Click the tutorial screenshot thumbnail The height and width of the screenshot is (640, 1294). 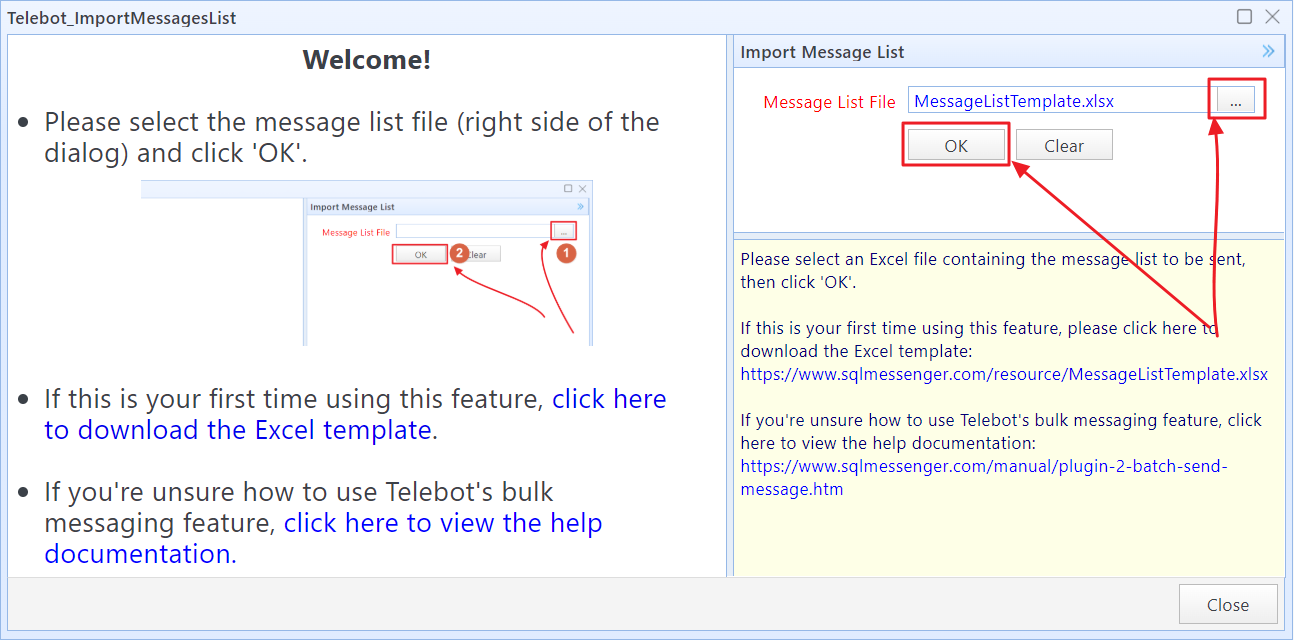click(x=366, y=264)
